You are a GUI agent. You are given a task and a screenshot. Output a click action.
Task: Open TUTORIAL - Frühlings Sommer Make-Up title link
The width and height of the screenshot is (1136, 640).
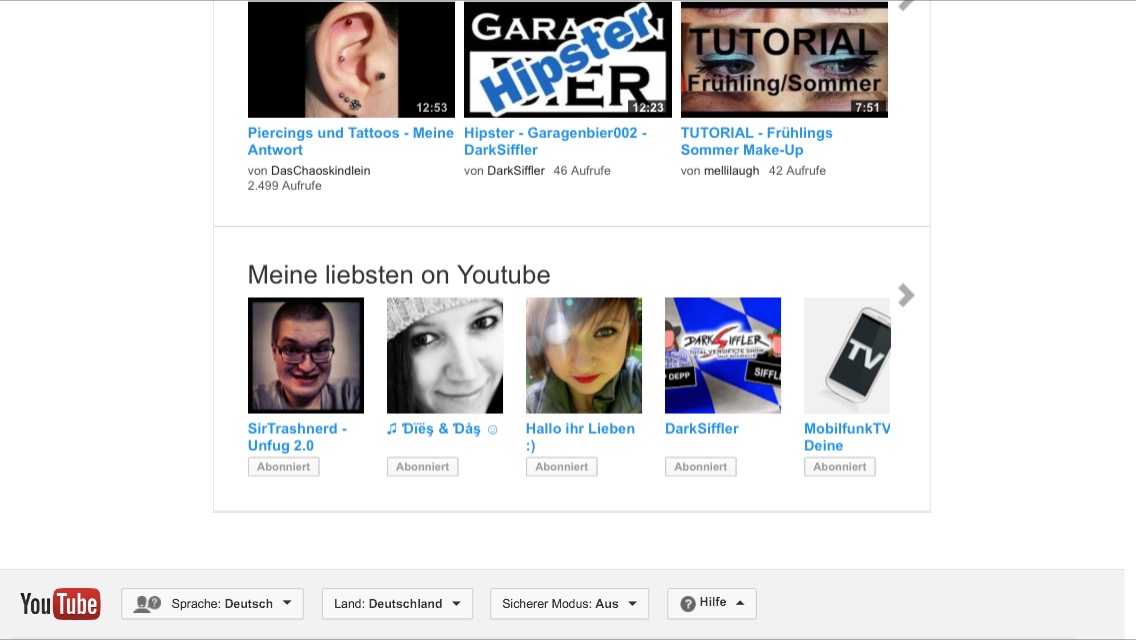pos(756,141)
